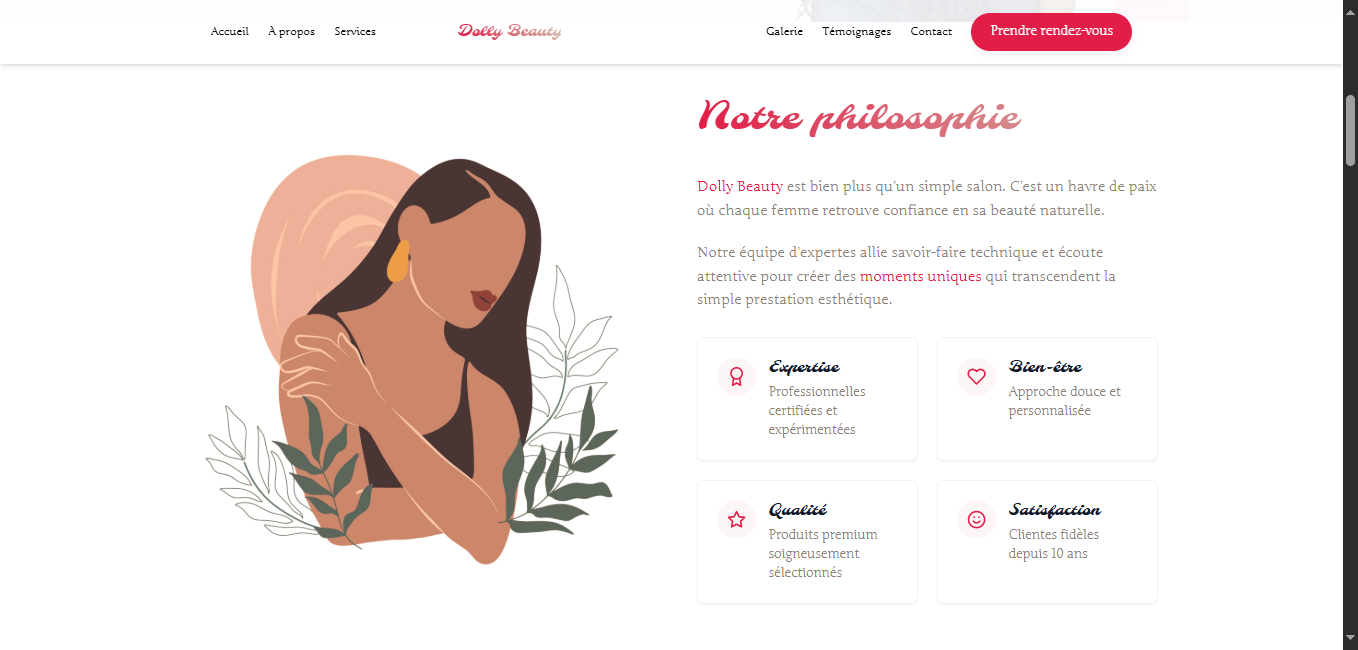Open the Services nav link
Screen dimensions: 1358x650
[355, 32]
